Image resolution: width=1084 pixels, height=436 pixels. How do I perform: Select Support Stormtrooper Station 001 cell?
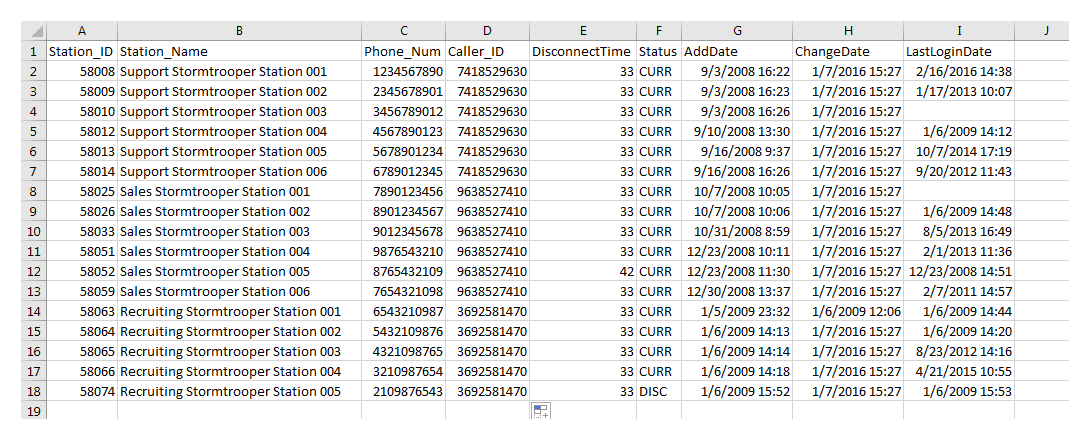[x=239, y=71]
